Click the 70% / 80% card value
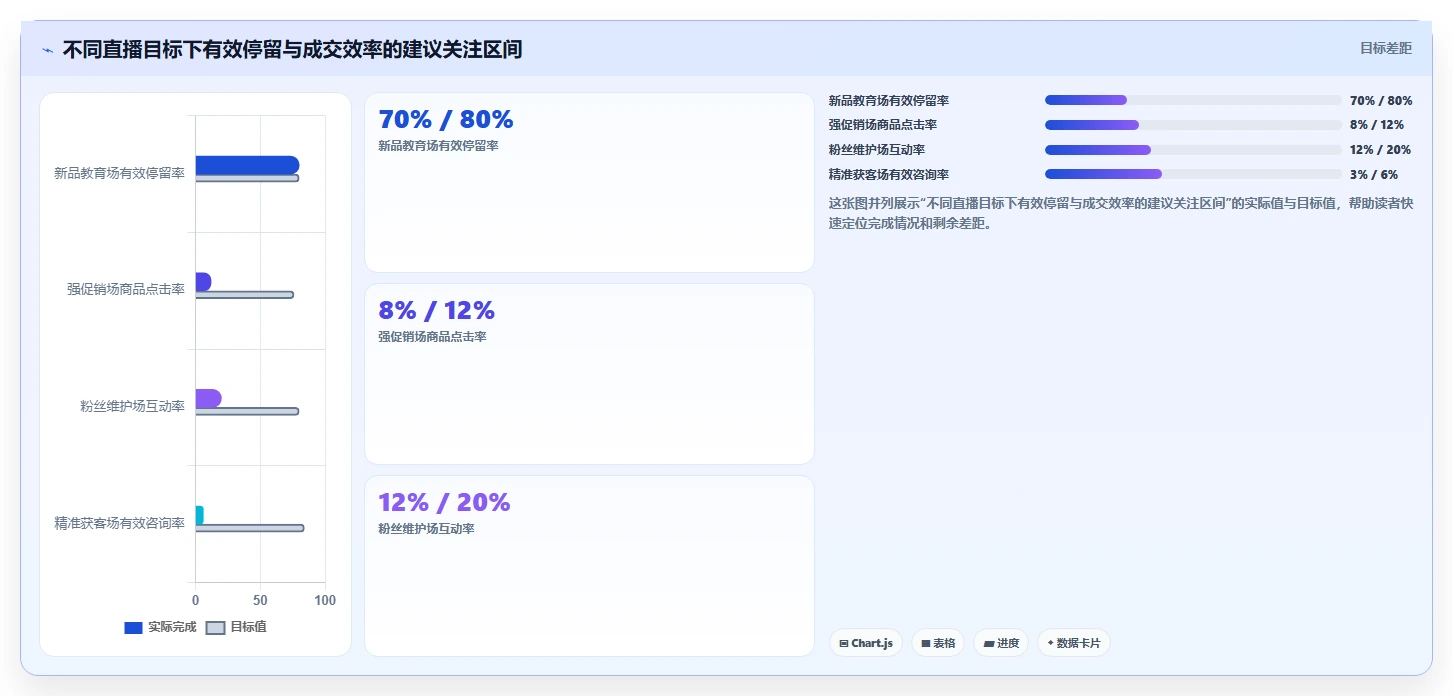The height and width of the screenshot is (696, 1453). pos(446,120)
